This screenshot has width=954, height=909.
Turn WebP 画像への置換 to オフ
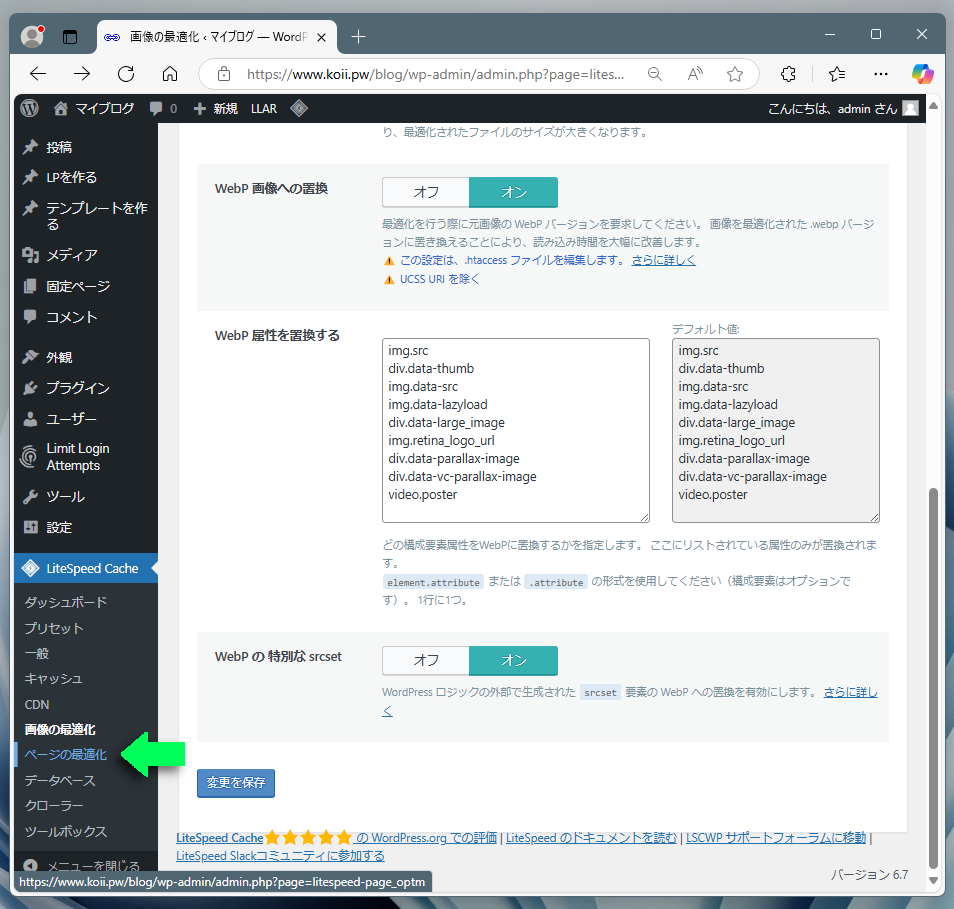426,192
